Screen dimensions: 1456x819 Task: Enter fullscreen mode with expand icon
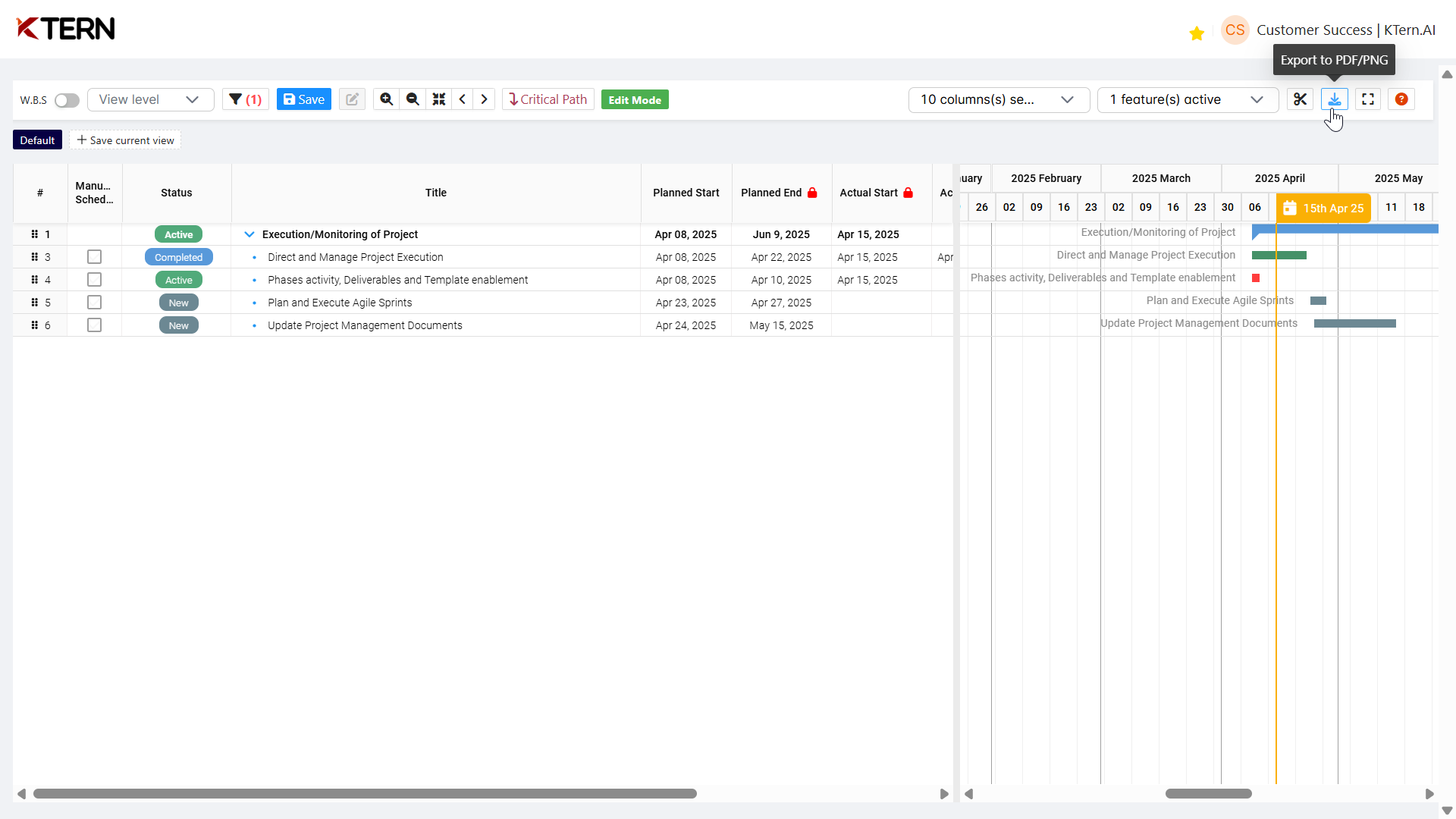[x=1368, y=99]
